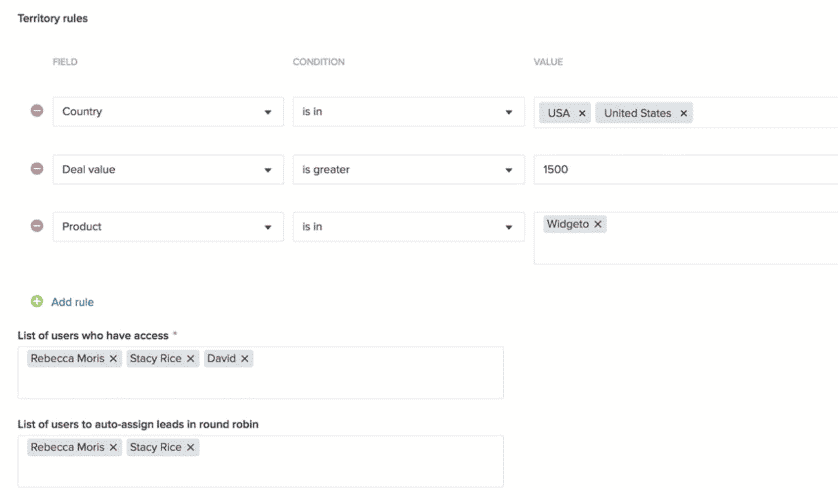Remove the Widgeto product tag
This screenshot has width=838, height=490.
tap(598, 224)
